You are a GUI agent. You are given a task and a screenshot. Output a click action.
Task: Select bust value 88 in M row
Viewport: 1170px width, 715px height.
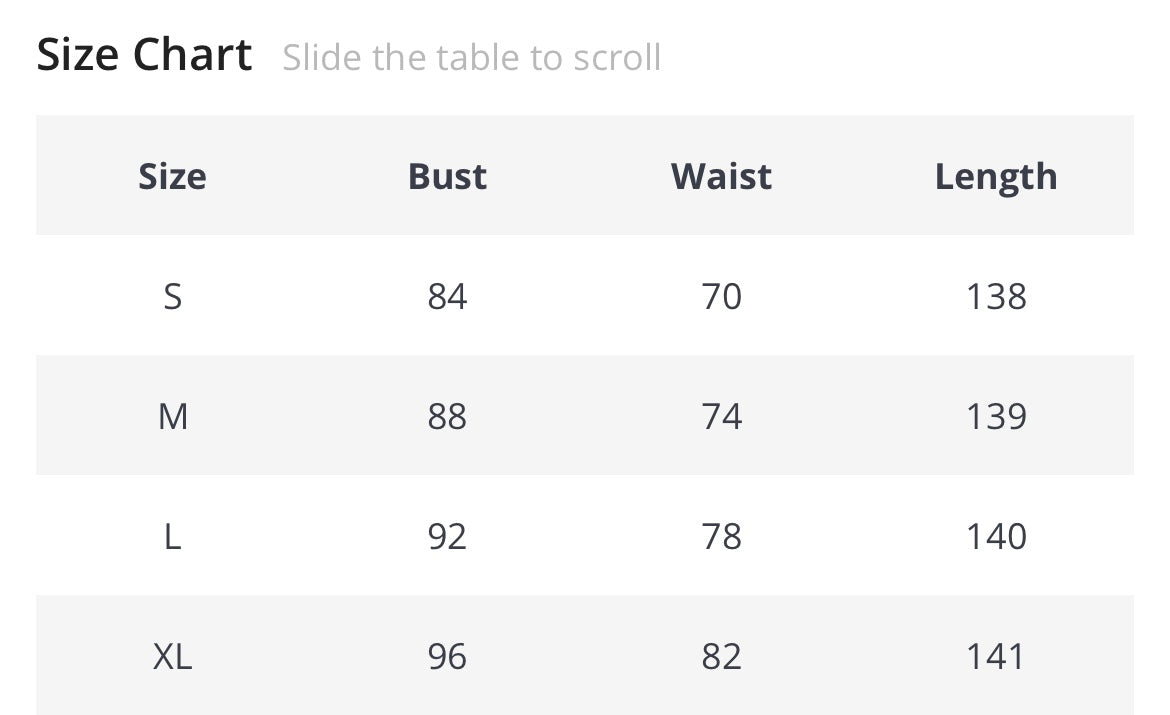[x=447, y=416]
